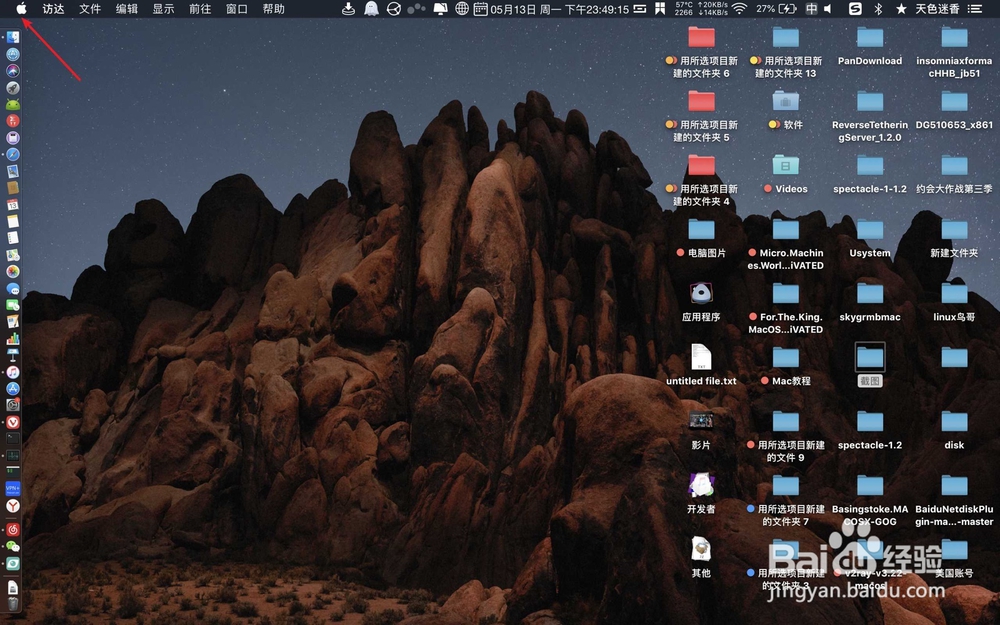The height and width of the screenshot is (625, 1000).
Task: Open iTunes music icon in Dock
Action: point(13,372)
